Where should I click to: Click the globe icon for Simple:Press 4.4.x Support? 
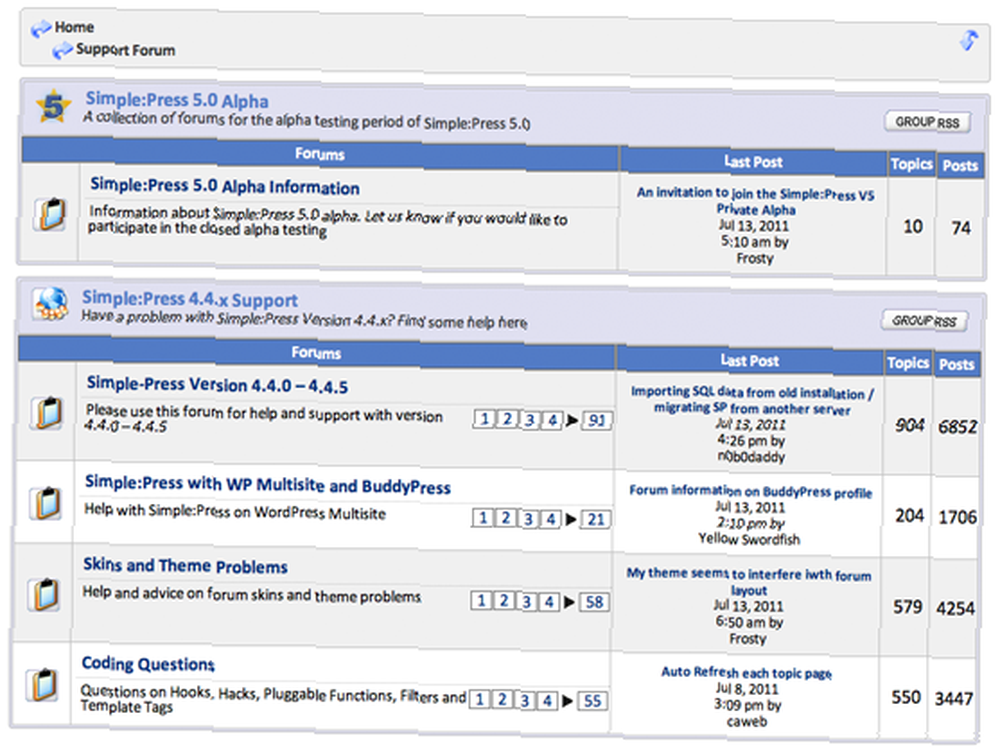(x=50, y=303)
